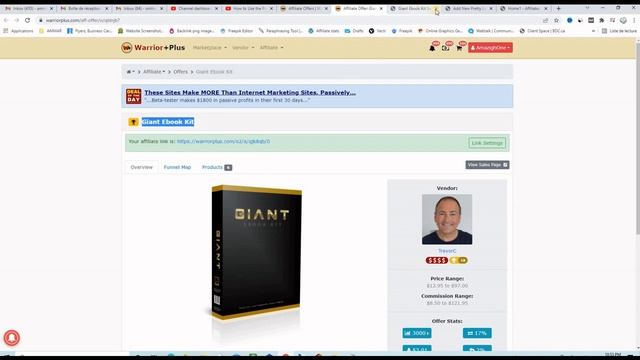Click the red $$$$ vendor badge
The width and height of the screenshot is (640, 360).
pyautogui.click(x=436, y=260)
